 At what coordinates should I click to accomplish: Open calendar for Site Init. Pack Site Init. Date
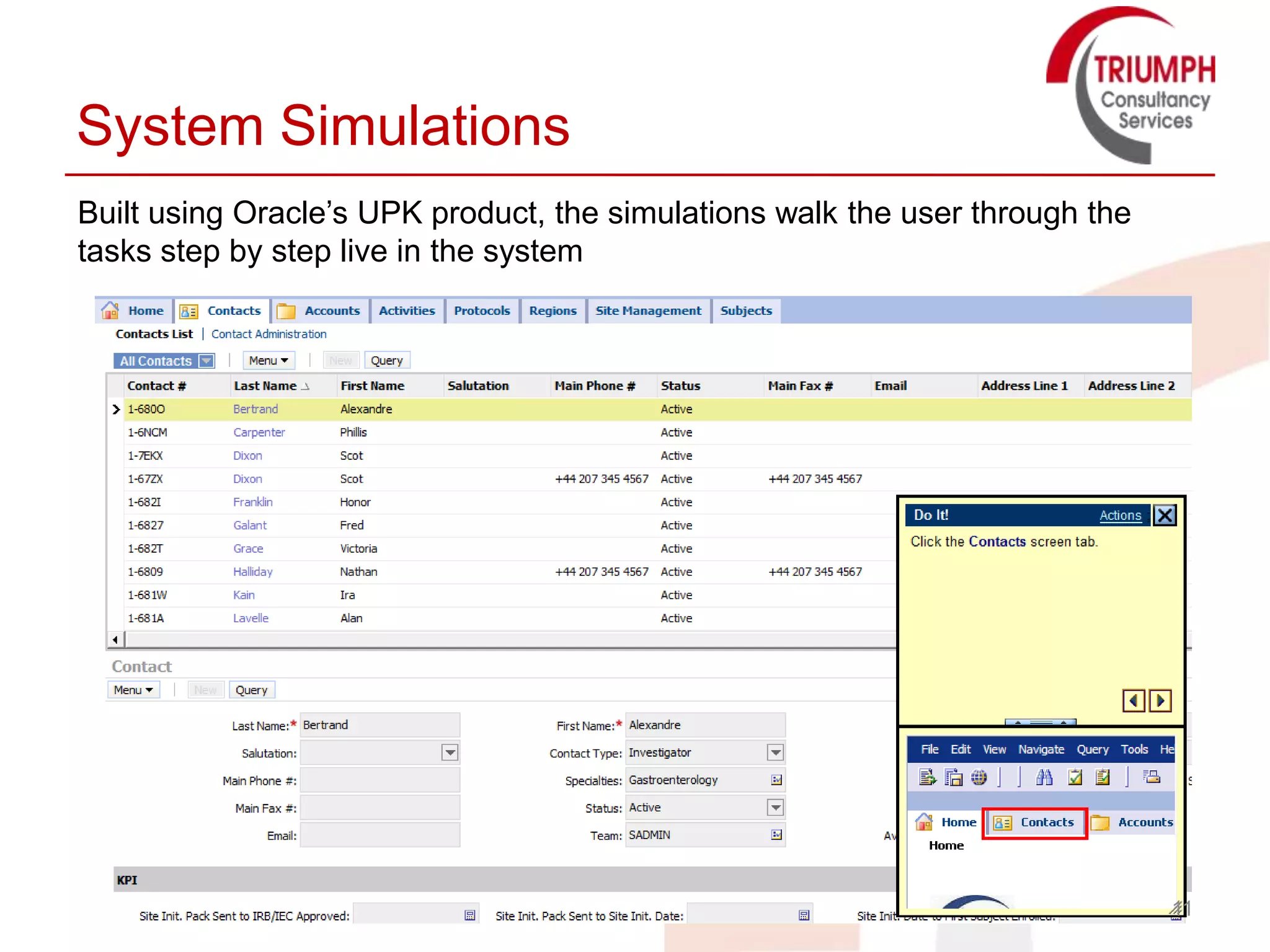pyautogui.click(x=804, y=915)
